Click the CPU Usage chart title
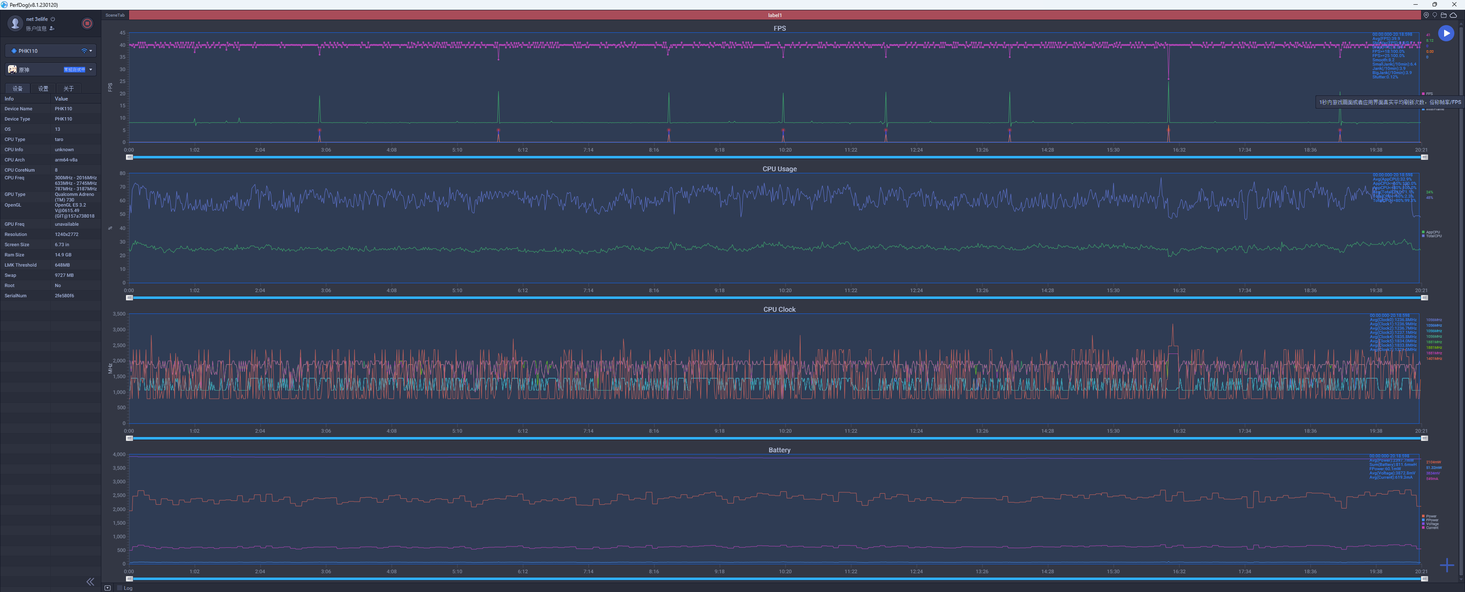This screenshot has width=1465, height=592. coord(779,169)
